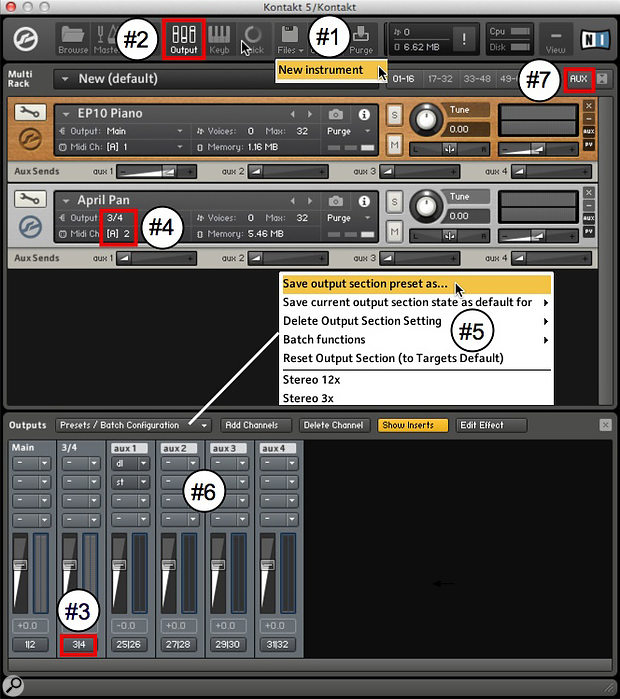This screenshot has width=620, height=699.
Task: Click 1|2 output assignment on Main channel
Action: tap(30, 644)
